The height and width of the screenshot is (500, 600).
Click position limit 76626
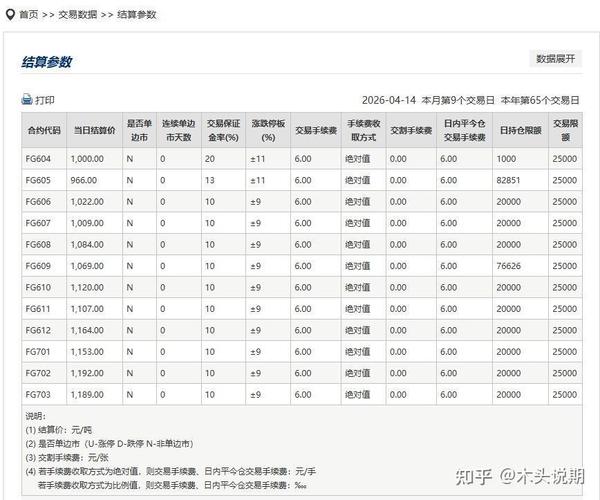click(509, 266)
